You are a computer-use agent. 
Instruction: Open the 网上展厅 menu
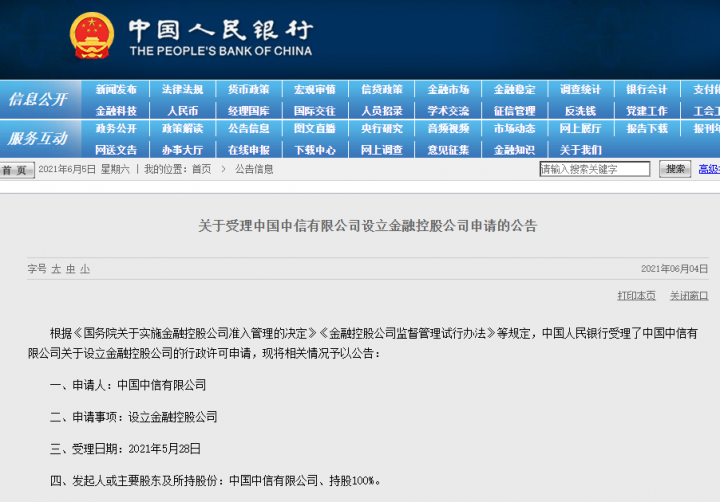tap(580, 129)
